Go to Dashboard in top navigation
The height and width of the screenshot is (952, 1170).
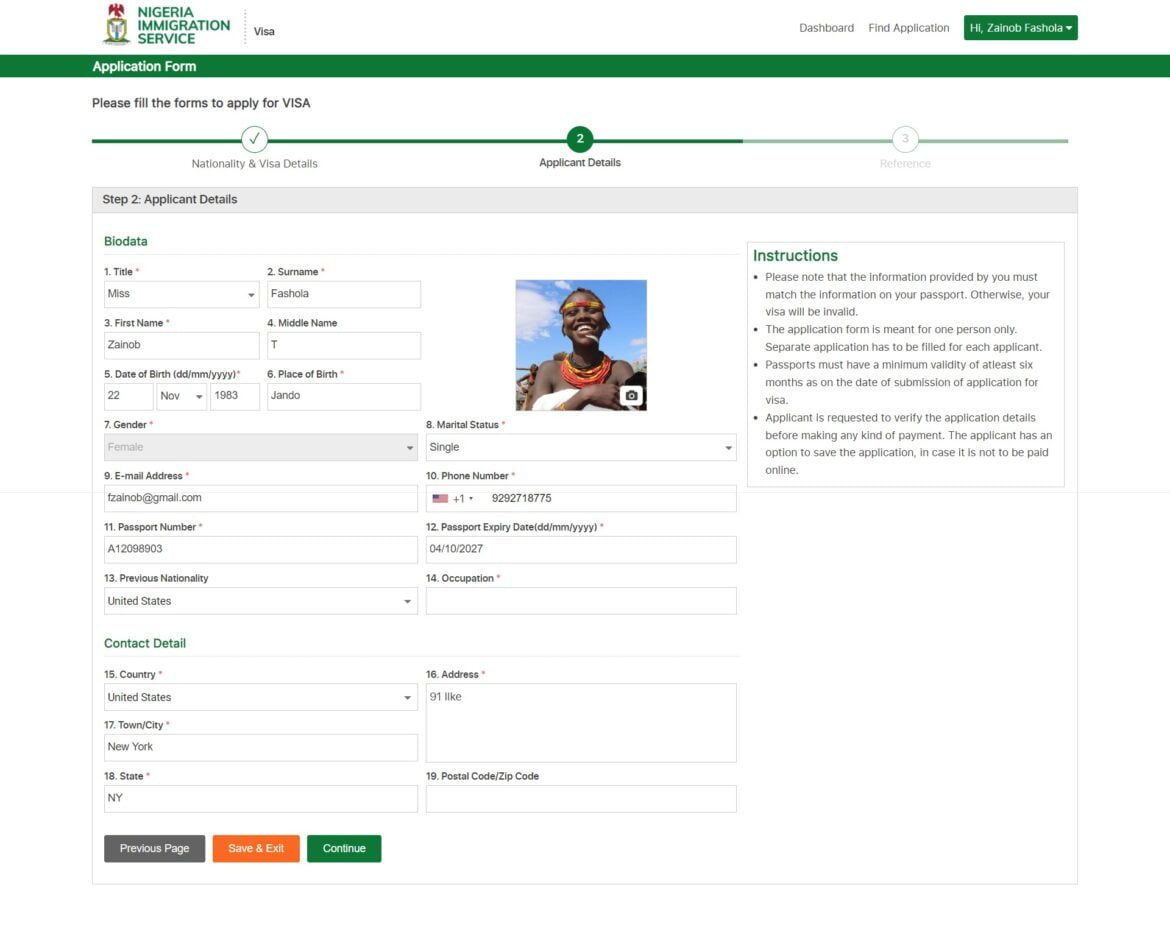click(x=826, y=28)
